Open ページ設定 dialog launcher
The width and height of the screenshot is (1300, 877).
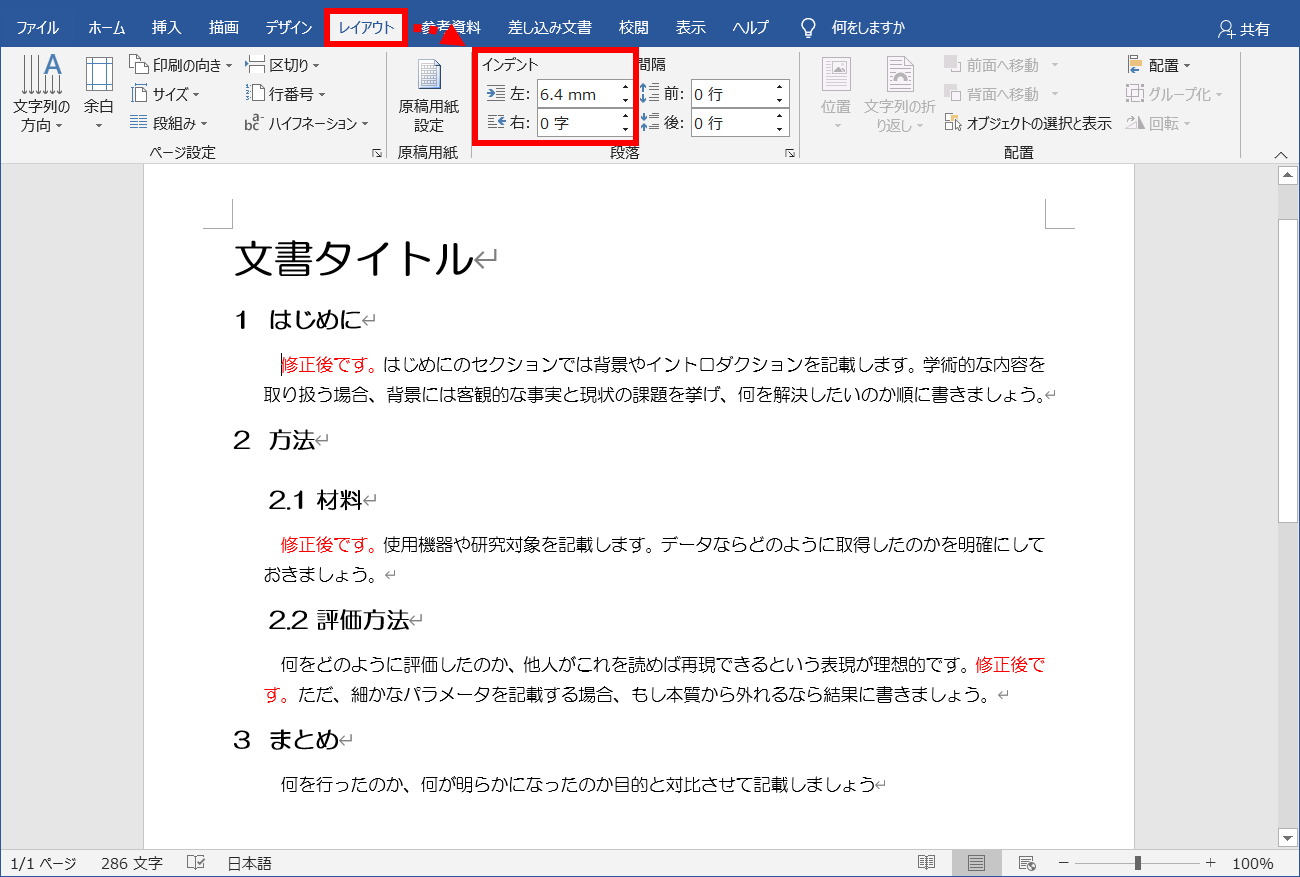point(377,153)
